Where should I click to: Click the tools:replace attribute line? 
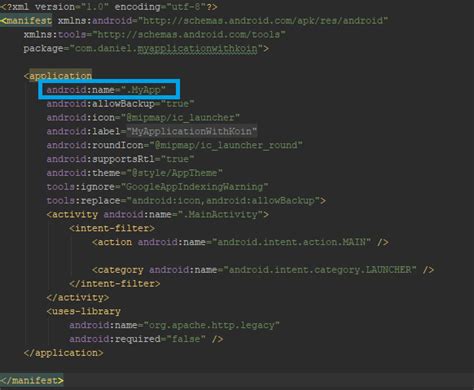tap(186, 201)
